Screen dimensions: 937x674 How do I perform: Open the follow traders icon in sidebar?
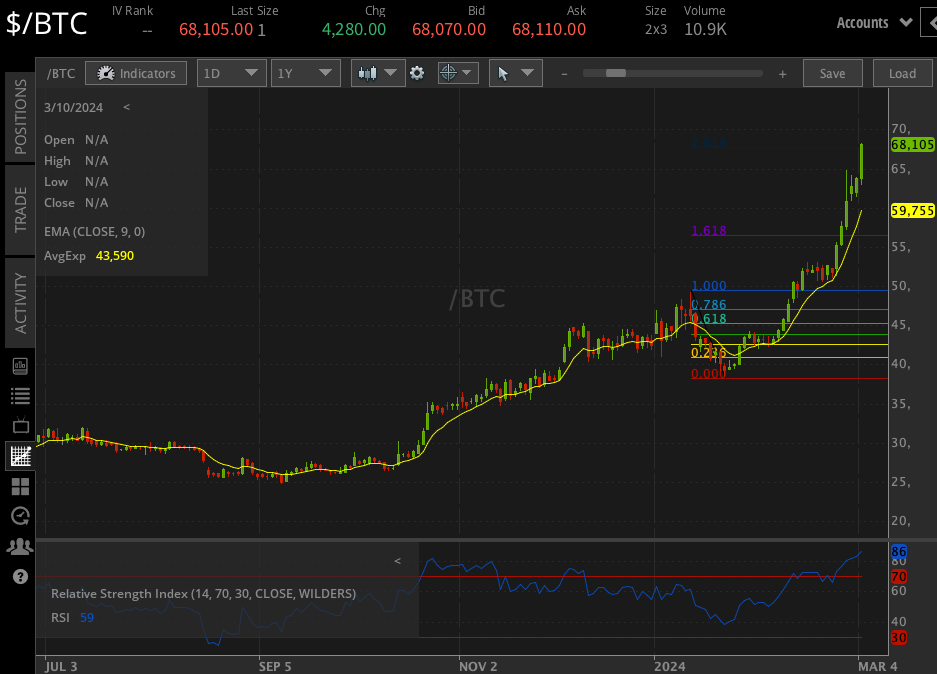coord(19,546)
